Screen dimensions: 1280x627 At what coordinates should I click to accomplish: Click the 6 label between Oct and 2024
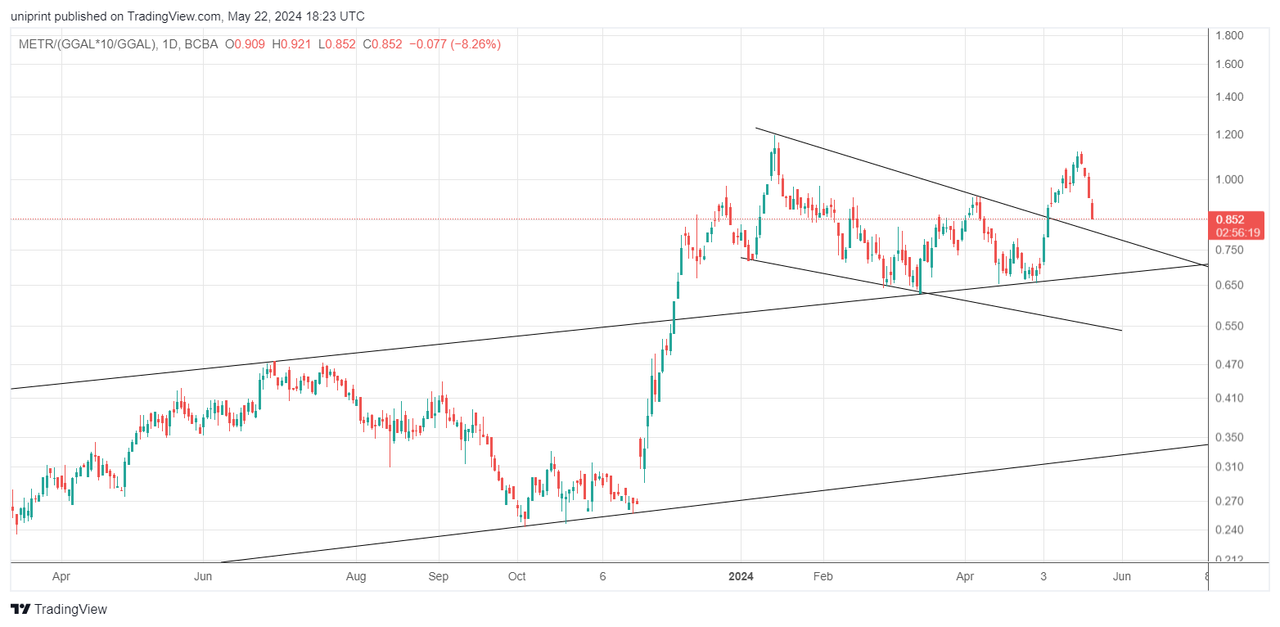point(603,577)
